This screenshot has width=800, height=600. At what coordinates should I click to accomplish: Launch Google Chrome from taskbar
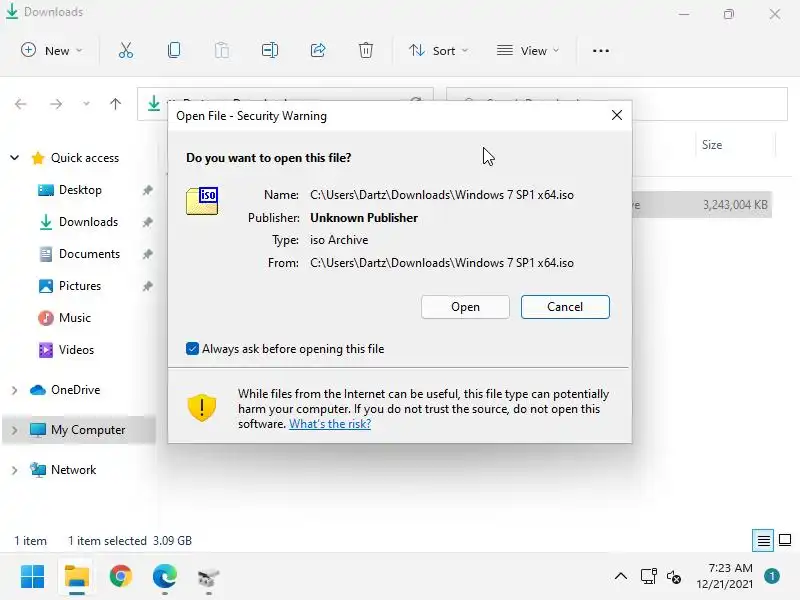[120, 577]
